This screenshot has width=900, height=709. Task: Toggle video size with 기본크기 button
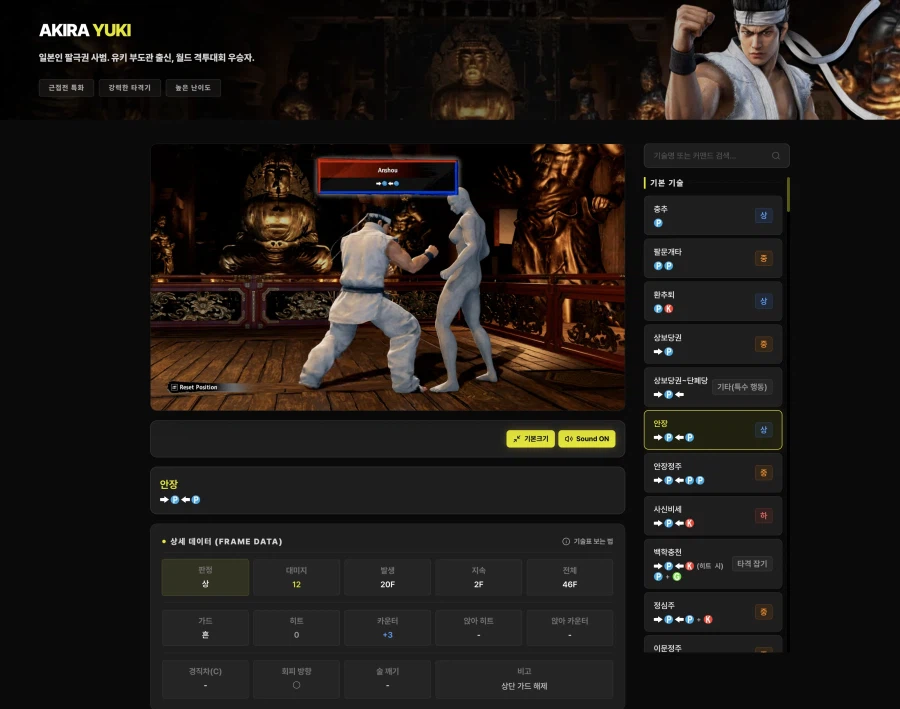pyautogui.click(x=530, y=439)
